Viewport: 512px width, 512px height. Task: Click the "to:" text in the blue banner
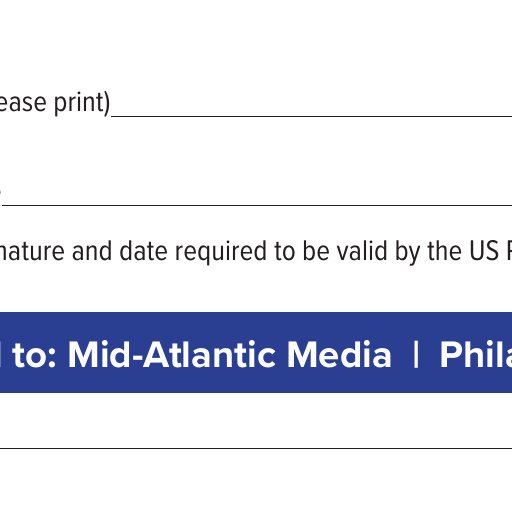point(34,355)
